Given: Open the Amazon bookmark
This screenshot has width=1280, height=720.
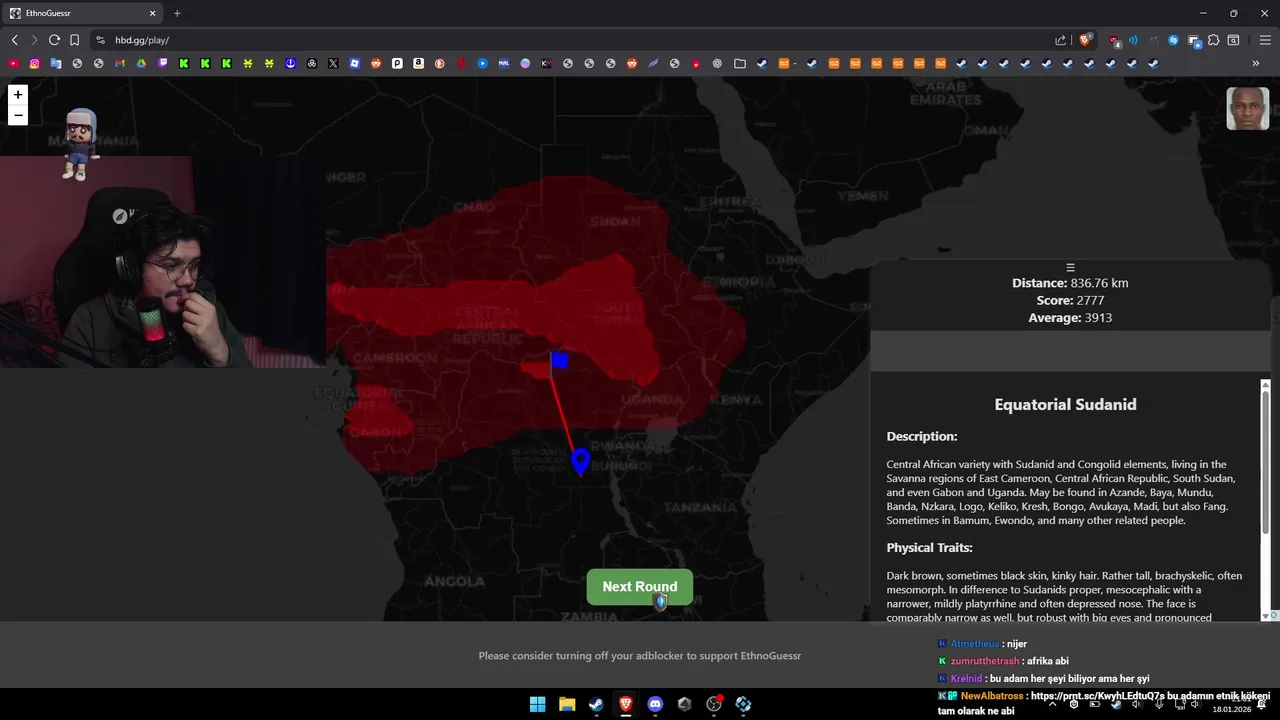Looking at the screenshot, I should (418, 63).
